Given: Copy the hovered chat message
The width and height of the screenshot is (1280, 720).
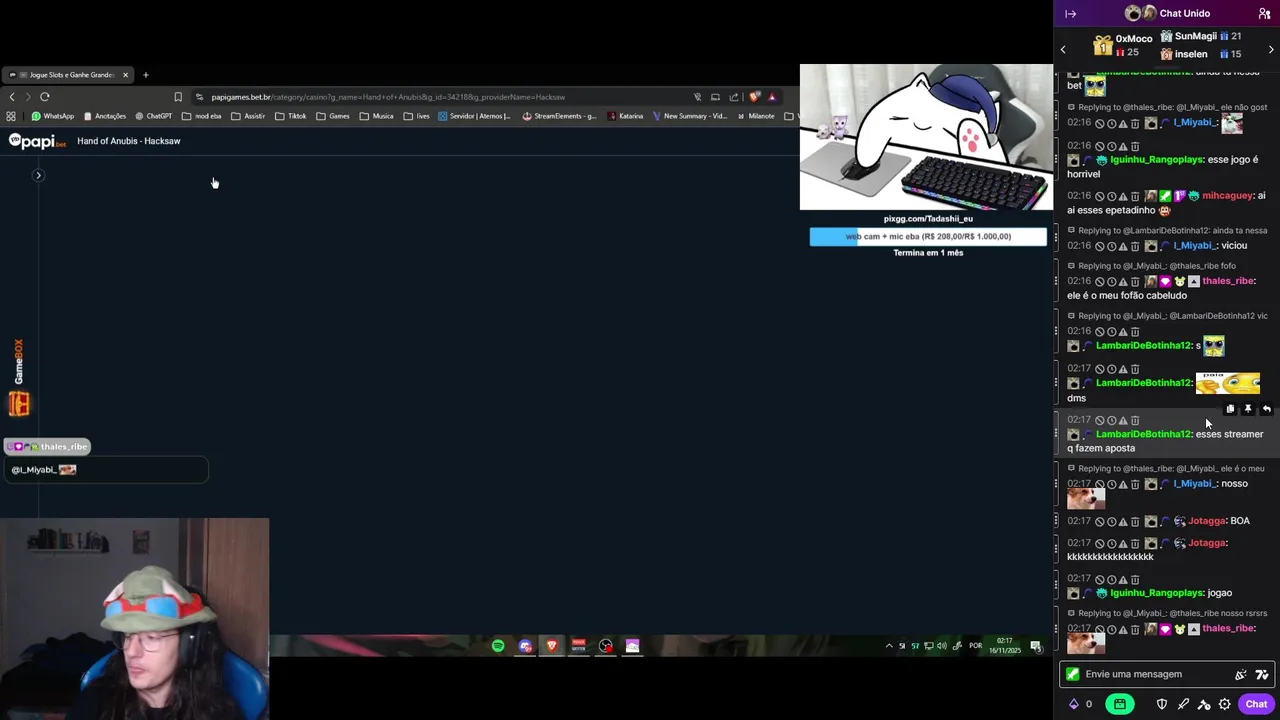Looking at the screenshot, I should [x=1230, y=409].
